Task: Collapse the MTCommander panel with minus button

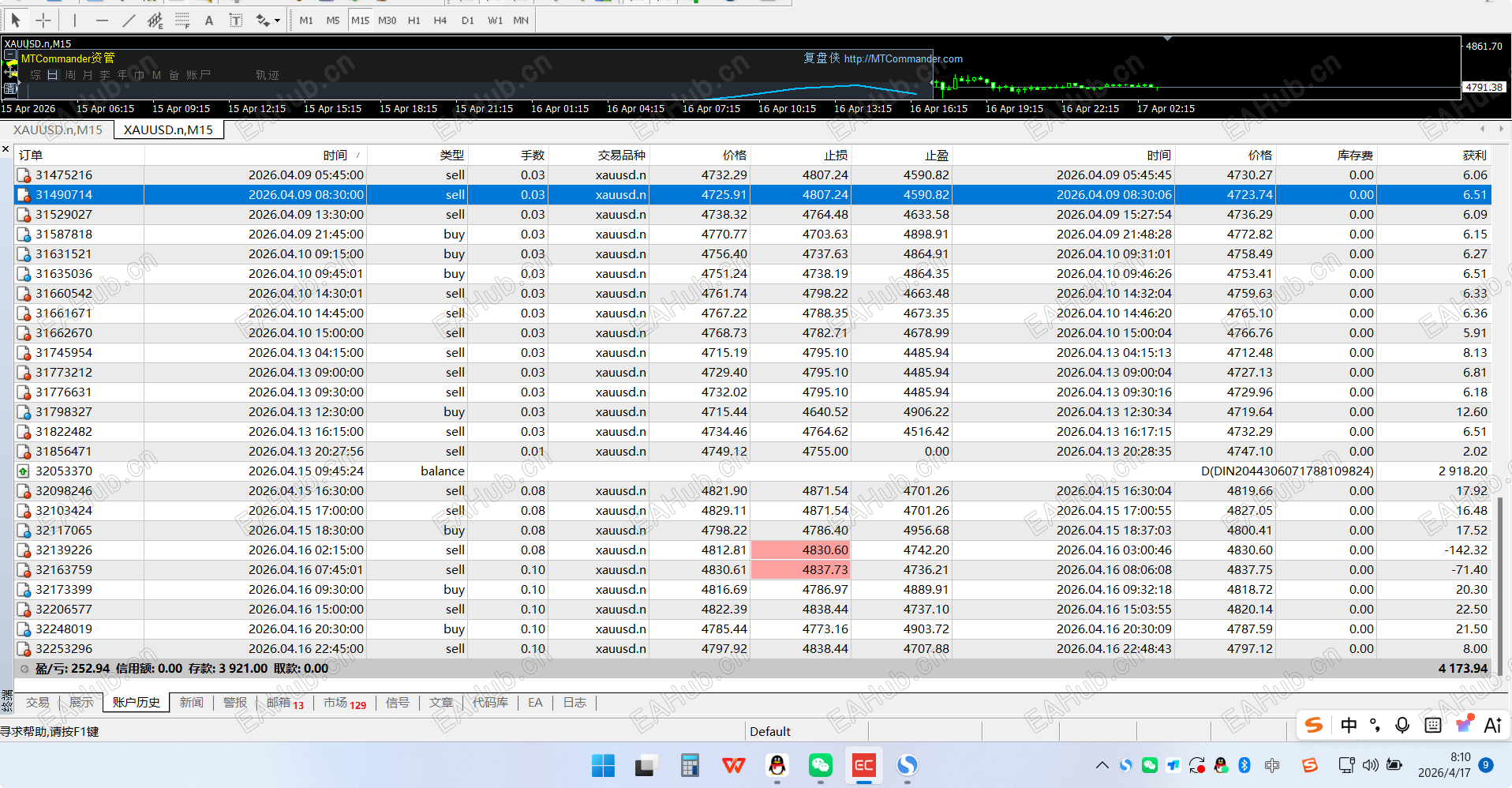Action: (10, 55)
